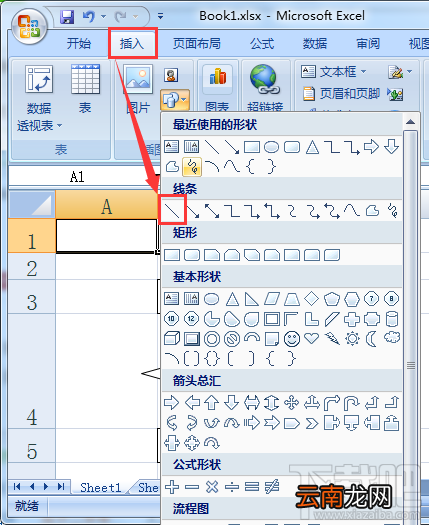429x525 pixels.
Task: Choose the Smiley Face shape
Action: (x=292, y=339)
